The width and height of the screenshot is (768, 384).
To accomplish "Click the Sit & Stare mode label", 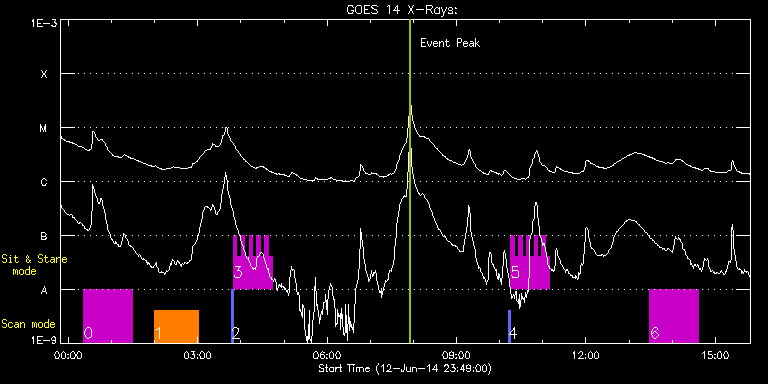I will pyautogui.click(x=34, y=264).
